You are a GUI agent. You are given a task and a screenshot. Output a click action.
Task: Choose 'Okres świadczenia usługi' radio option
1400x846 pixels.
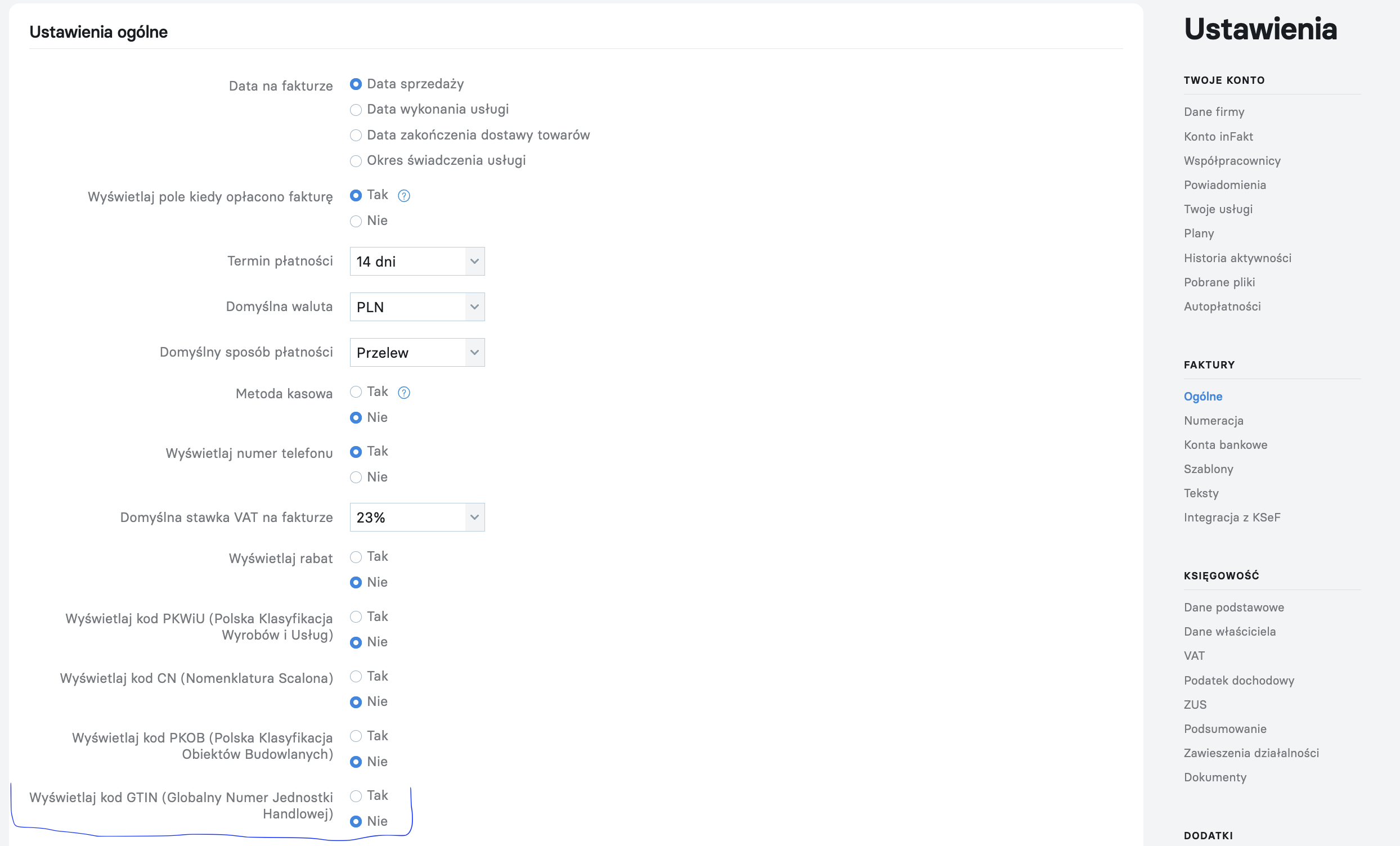[356, 161]
